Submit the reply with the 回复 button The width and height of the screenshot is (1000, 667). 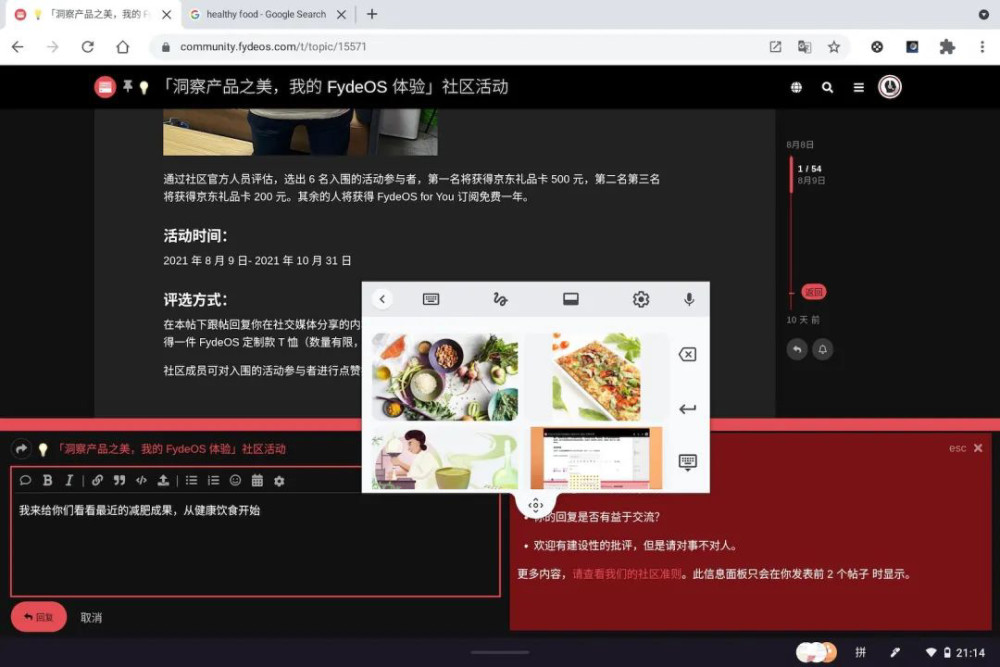point(38,617)
